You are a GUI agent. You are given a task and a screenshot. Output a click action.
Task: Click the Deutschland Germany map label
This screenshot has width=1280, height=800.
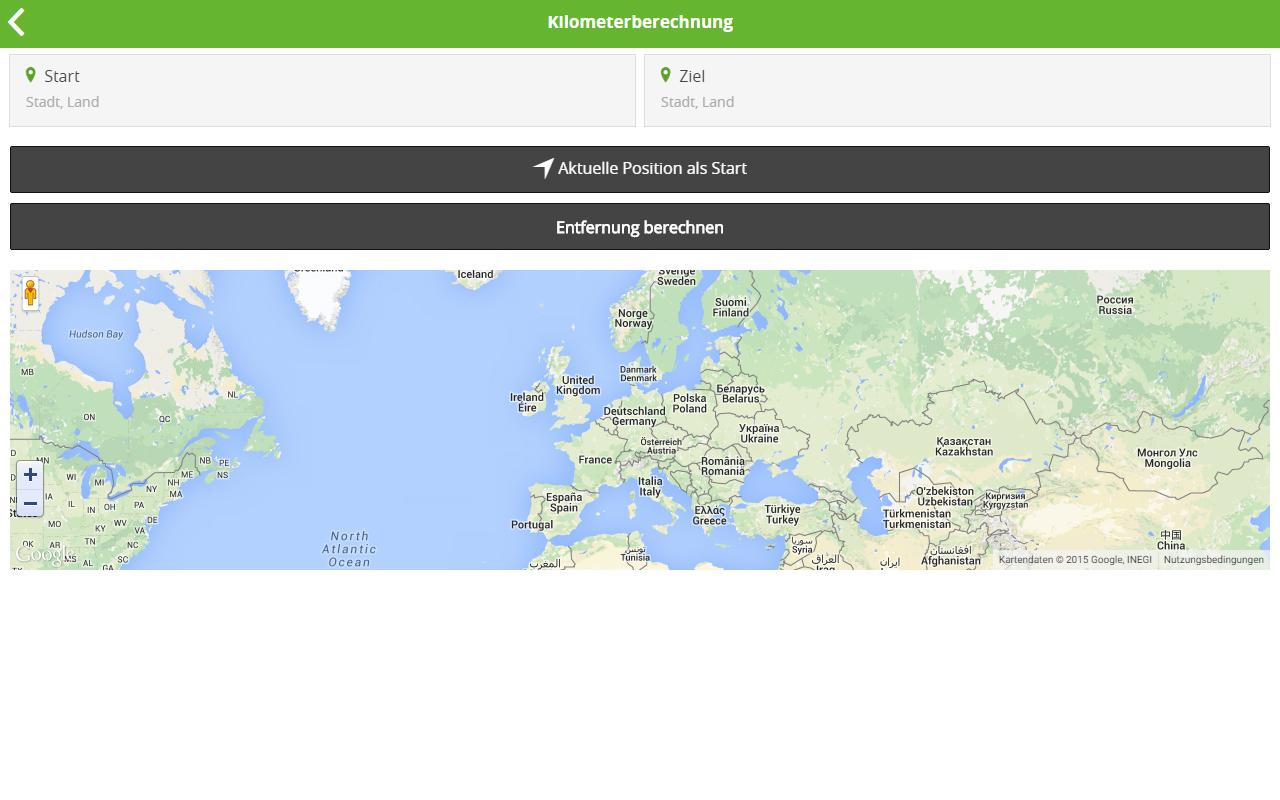coord(634,416)
